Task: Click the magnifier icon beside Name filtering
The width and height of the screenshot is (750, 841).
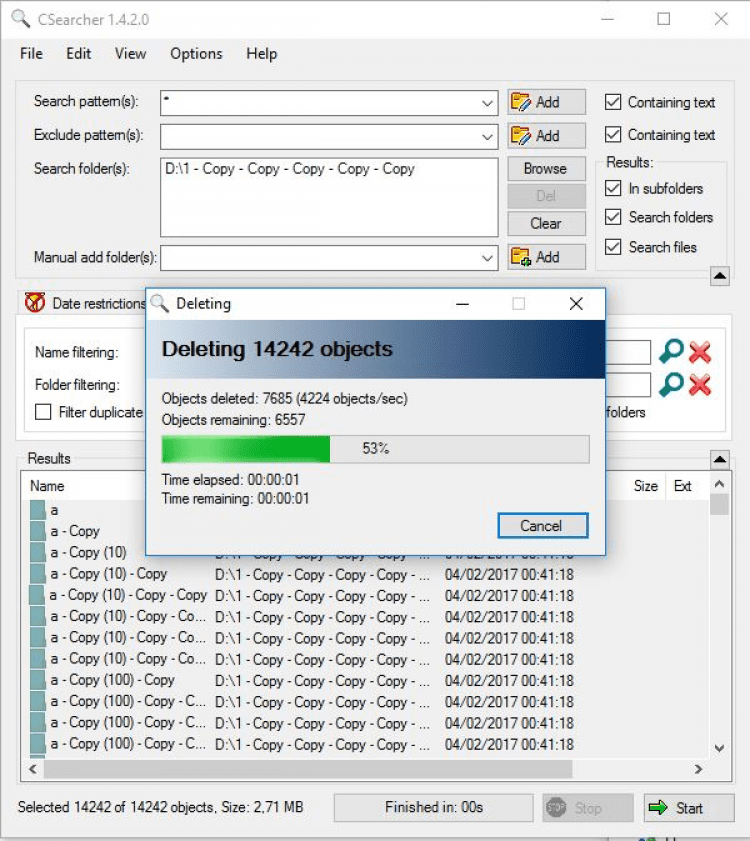Action: click(x=671, y=352)
